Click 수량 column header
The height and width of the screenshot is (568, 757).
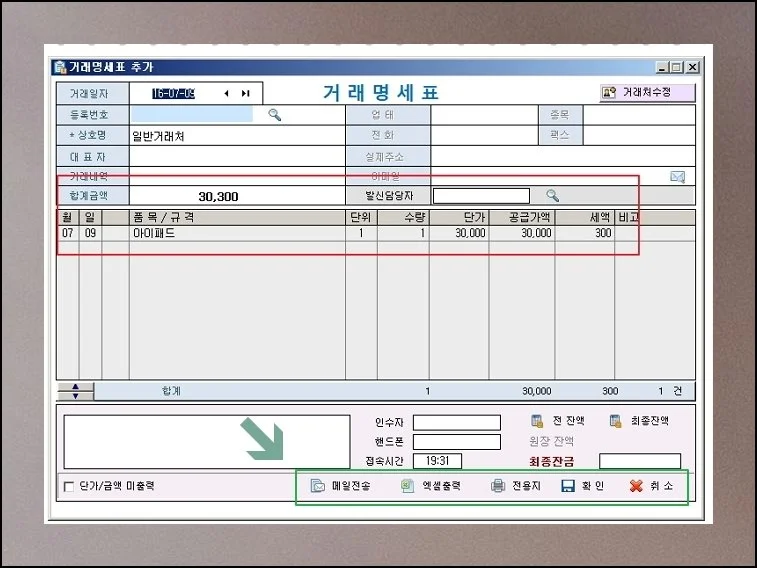[x=404, y=218]
